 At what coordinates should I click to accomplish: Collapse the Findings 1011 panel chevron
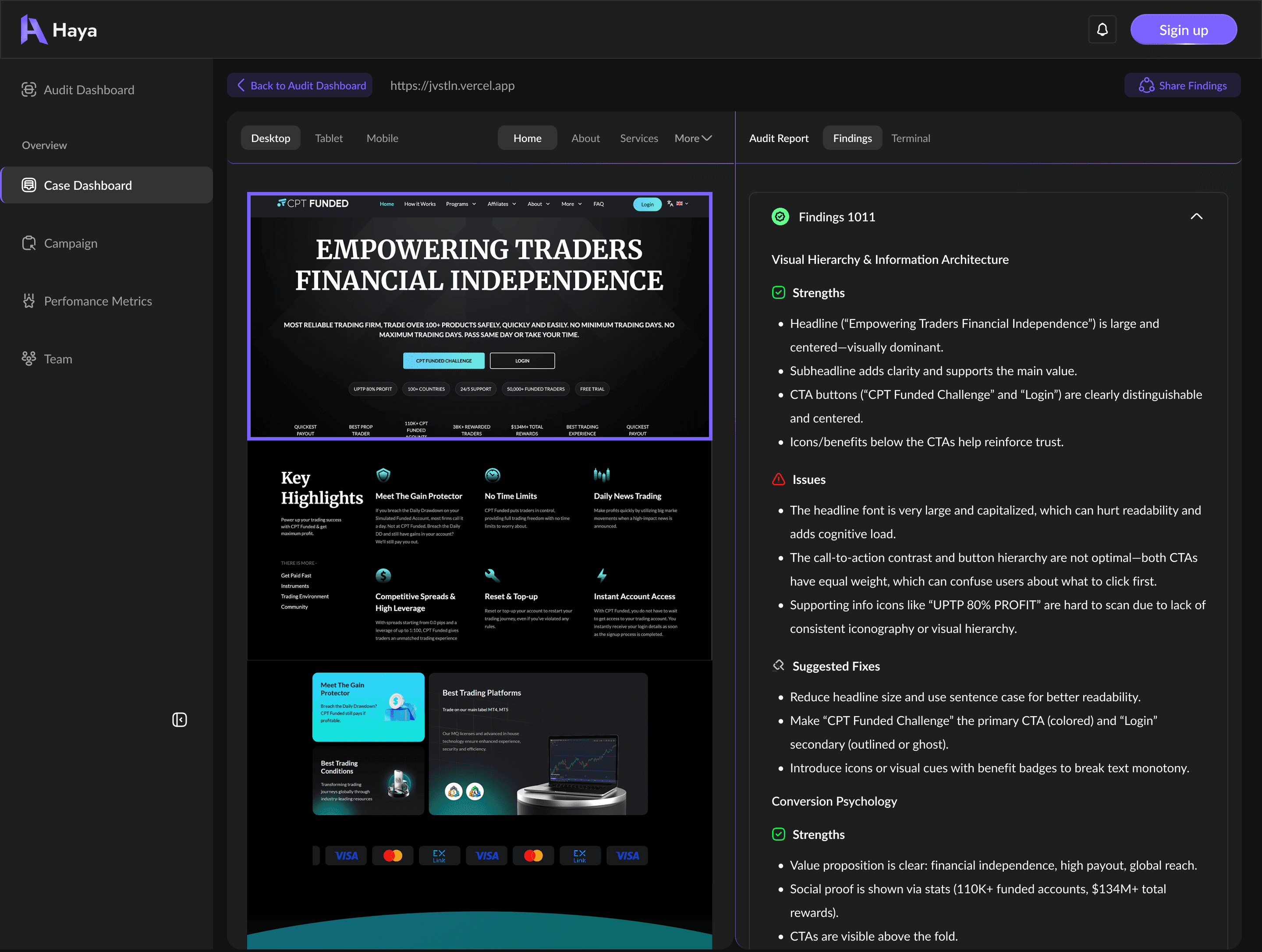1196,217
